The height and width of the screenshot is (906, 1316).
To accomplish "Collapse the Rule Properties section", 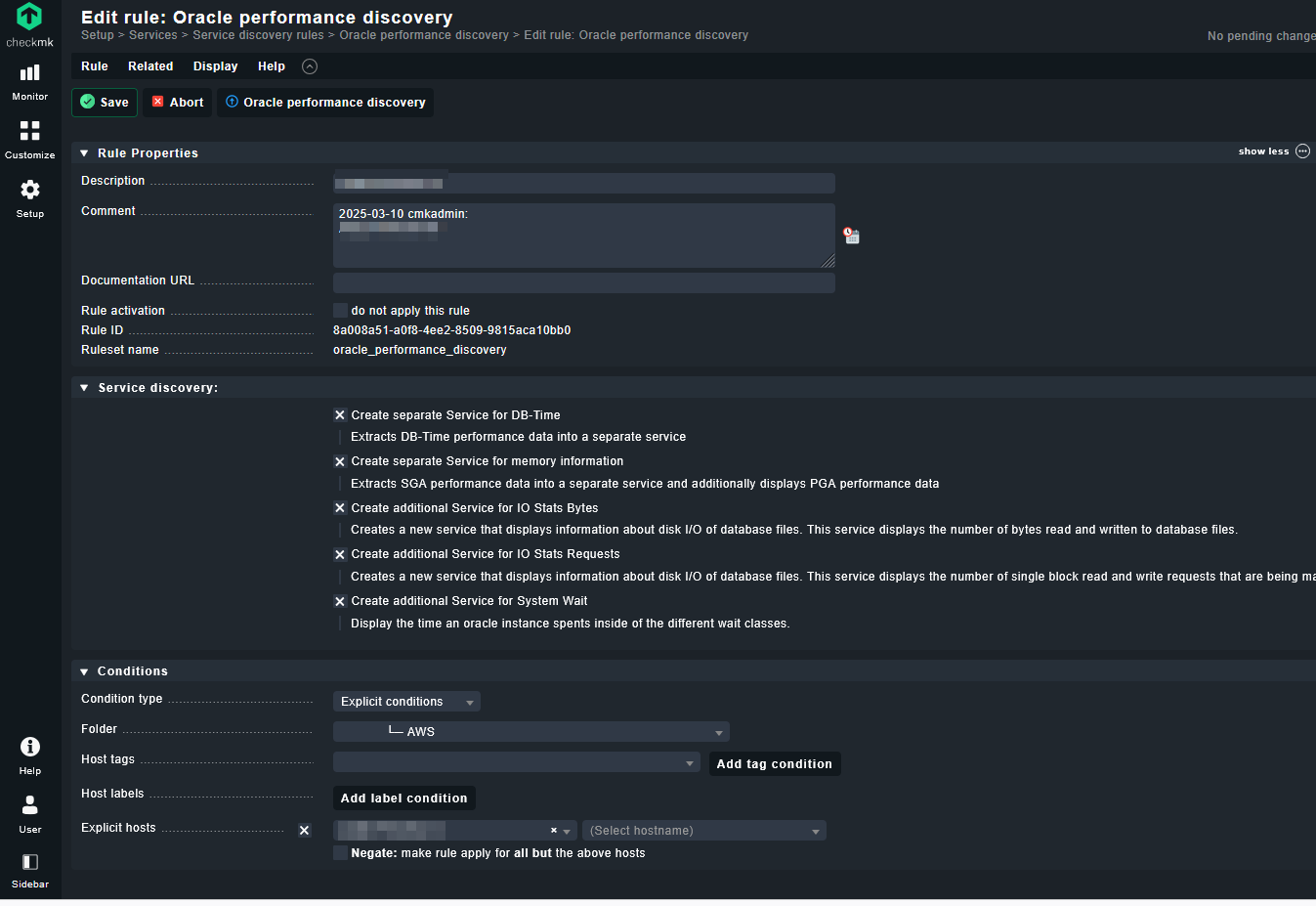I will click(85, 153).
